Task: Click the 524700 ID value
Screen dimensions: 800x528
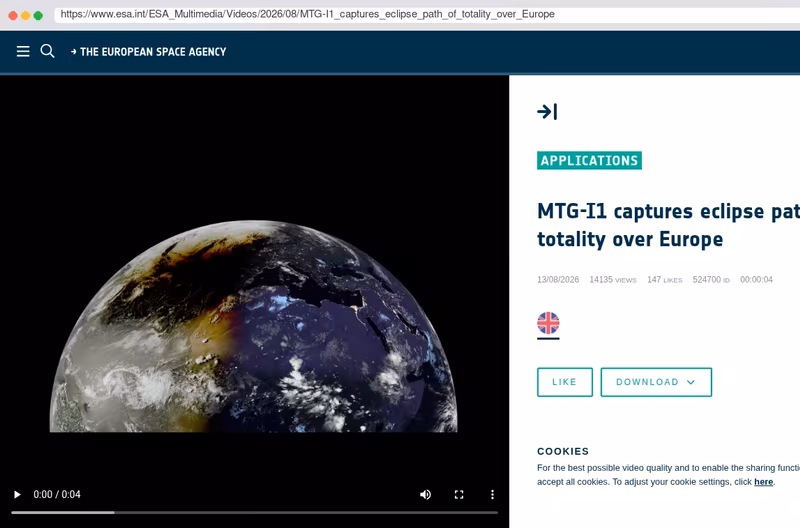Action: click(711, 280)
